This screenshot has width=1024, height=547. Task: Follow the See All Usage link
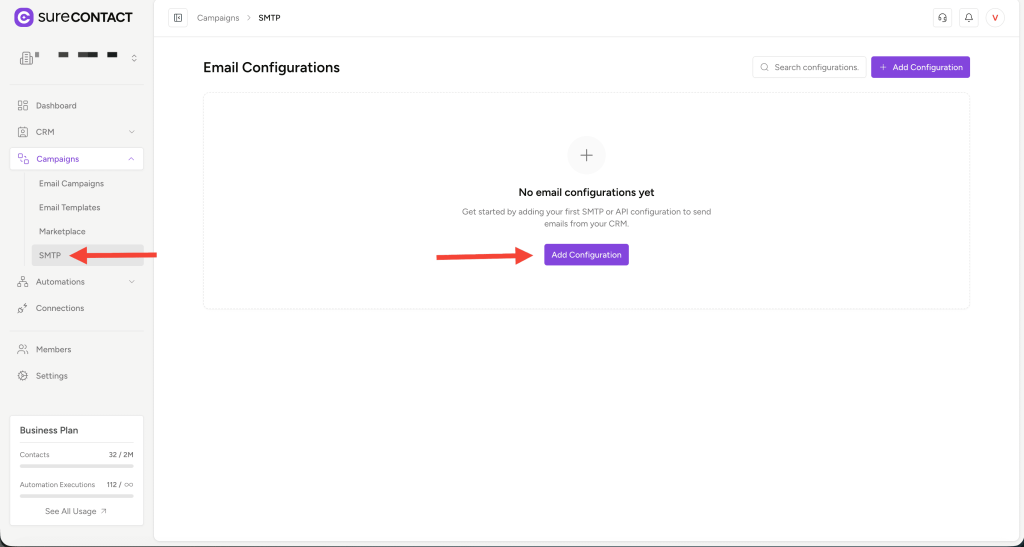[x=76, y=511]
